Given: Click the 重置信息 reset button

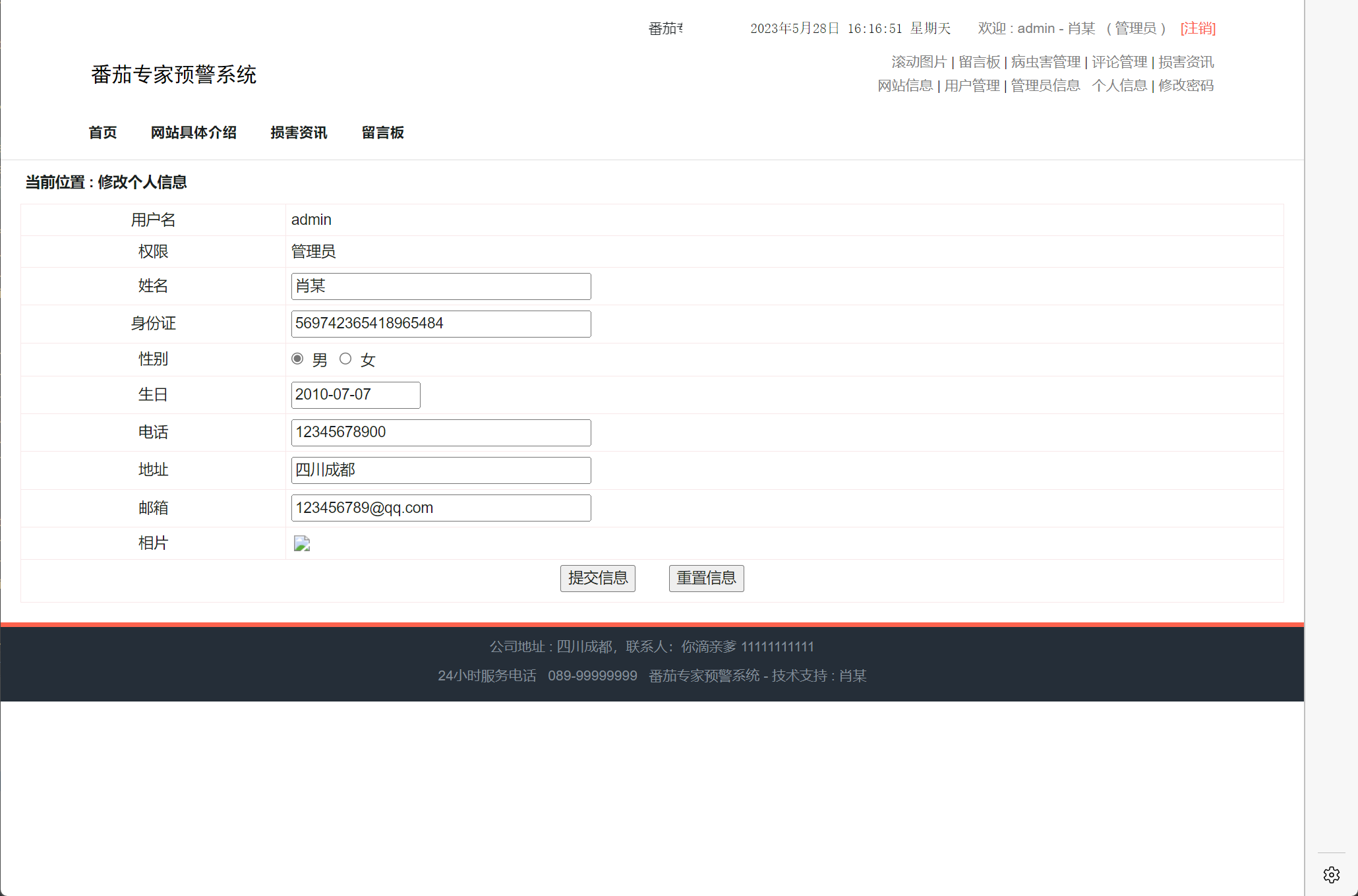Looking at the screenshot, I should pos(706,578).
